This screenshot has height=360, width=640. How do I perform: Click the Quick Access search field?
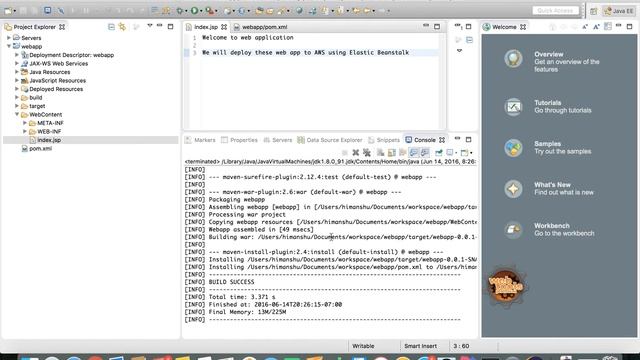tap(556, 11)
